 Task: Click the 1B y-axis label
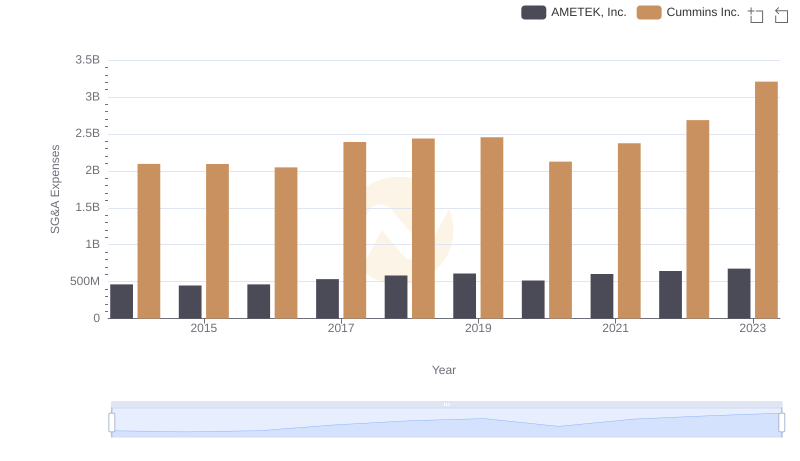coord(92,244)
